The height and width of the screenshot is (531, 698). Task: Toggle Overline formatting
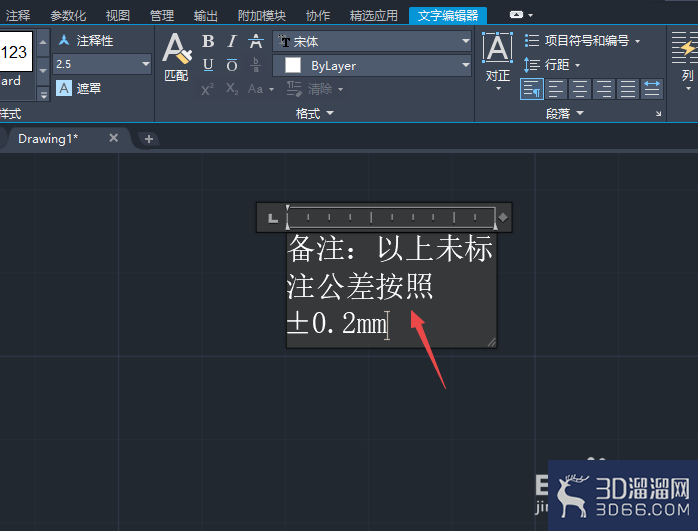[231, 65]
